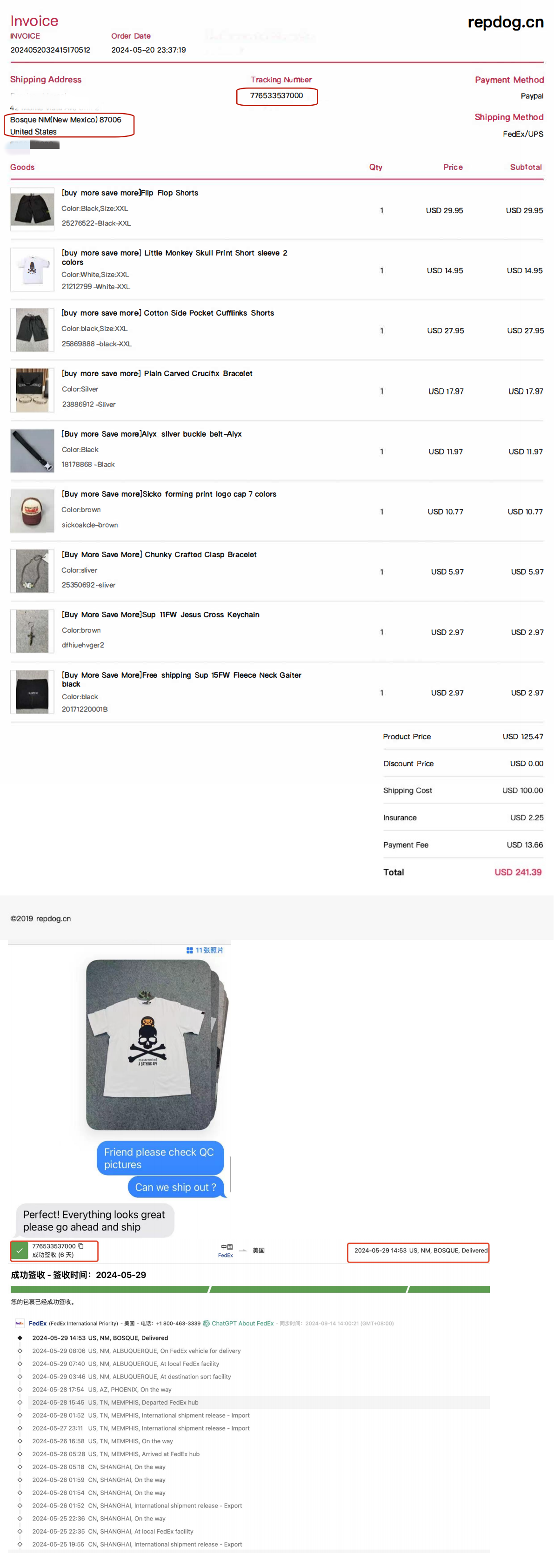554x1568 pixels.
Task: Click the green delivery progress bar
Action: click(x=250, y=1289)
